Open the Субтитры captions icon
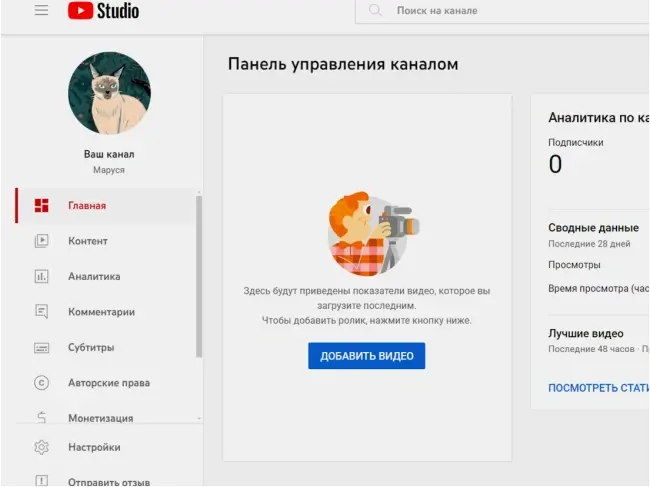The image size is (650, 487). [41, 348]
